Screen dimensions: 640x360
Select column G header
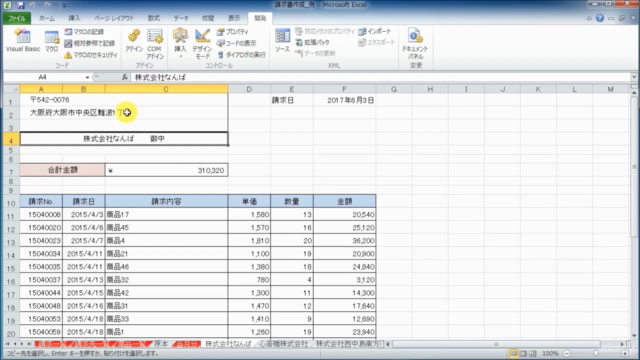pos(394,89)
